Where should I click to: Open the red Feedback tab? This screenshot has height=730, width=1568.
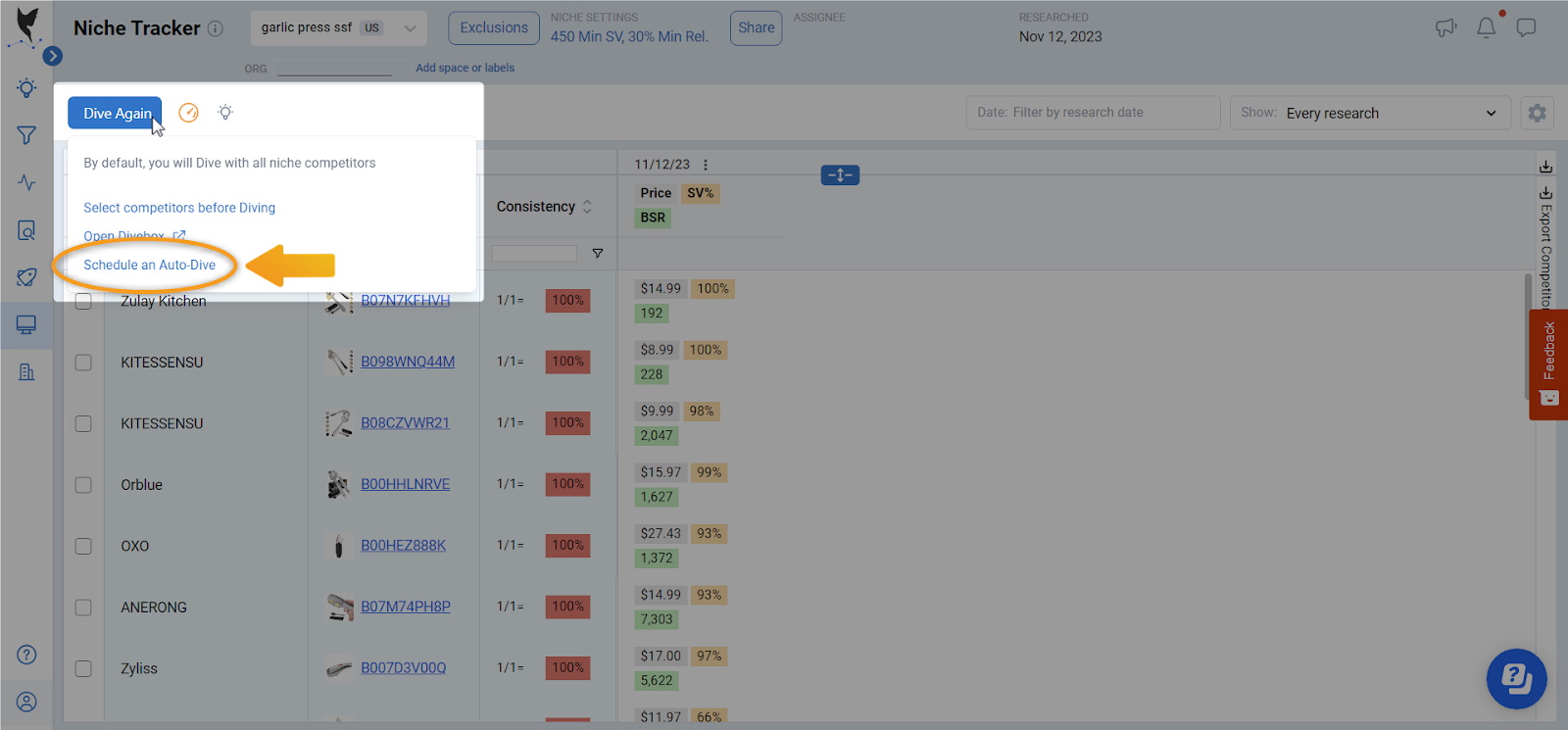tap(1548, 365)
